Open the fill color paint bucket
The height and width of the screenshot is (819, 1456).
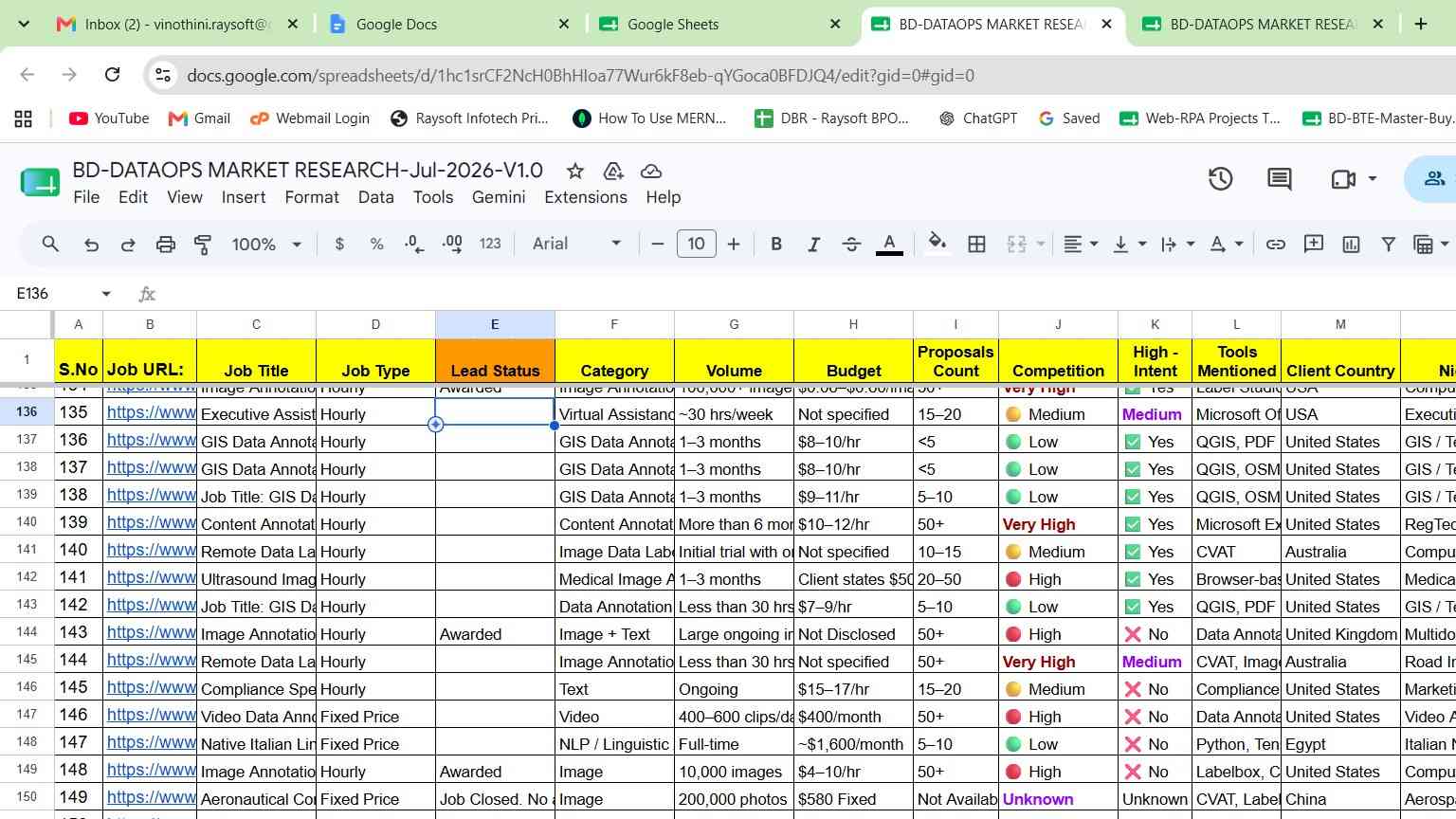click(x=937, y=244)
